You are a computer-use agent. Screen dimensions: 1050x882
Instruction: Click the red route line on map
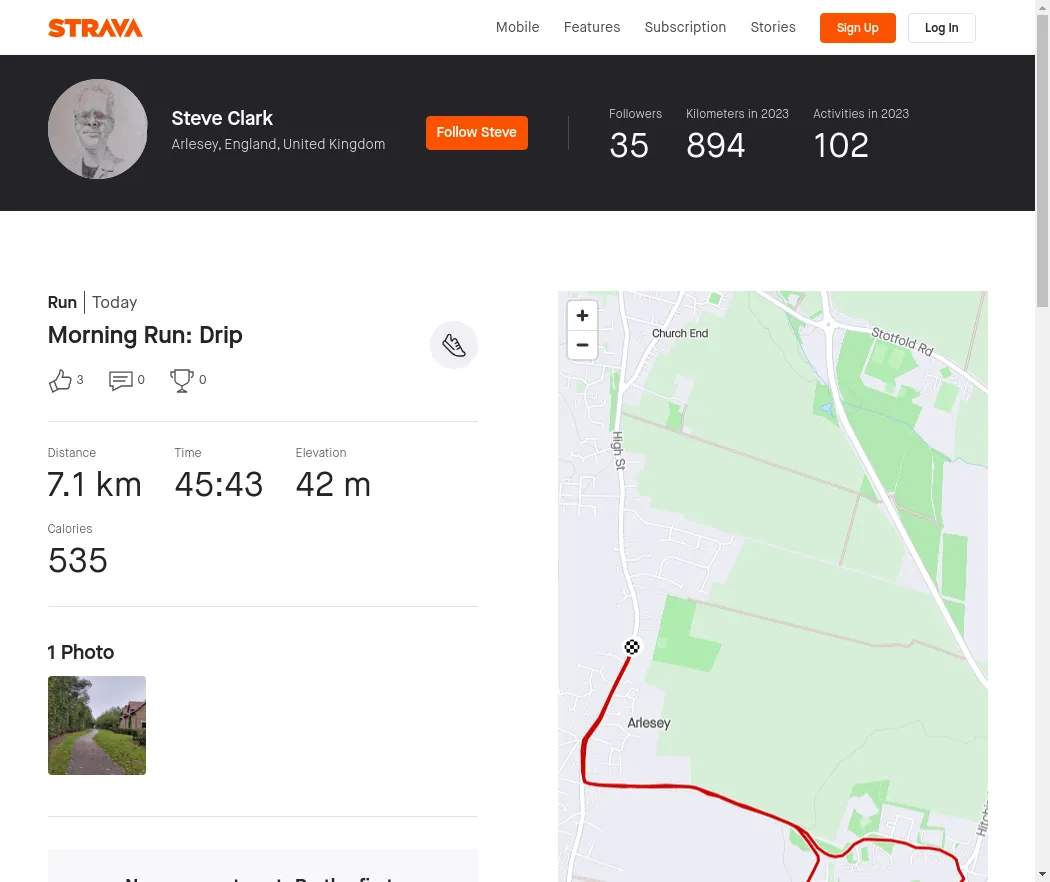pyautogui.click(x=700, y=789)
